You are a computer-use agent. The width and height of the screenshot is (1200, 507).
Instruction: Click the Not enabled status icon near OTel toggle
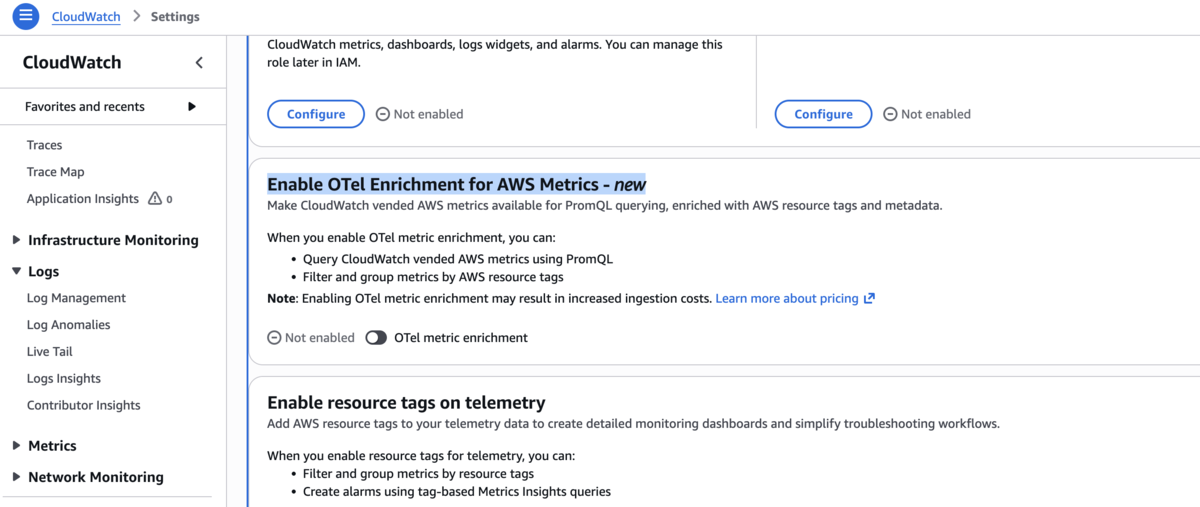(x=274, y=338)
